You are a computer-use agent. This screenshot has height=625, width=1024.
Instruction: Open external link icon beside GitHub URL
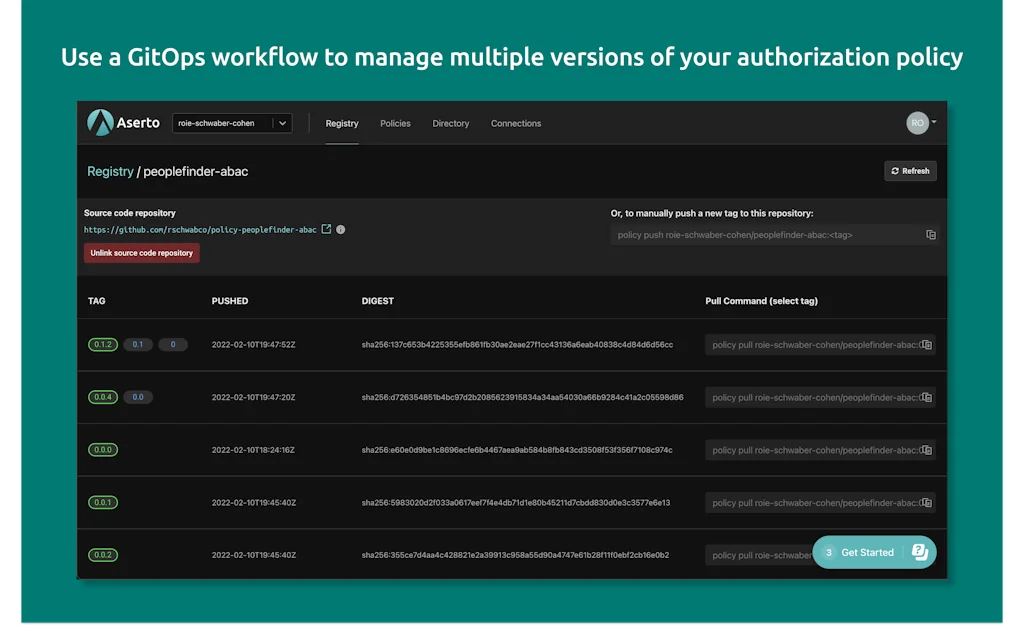pyautogui.click(x=326, y=229)
